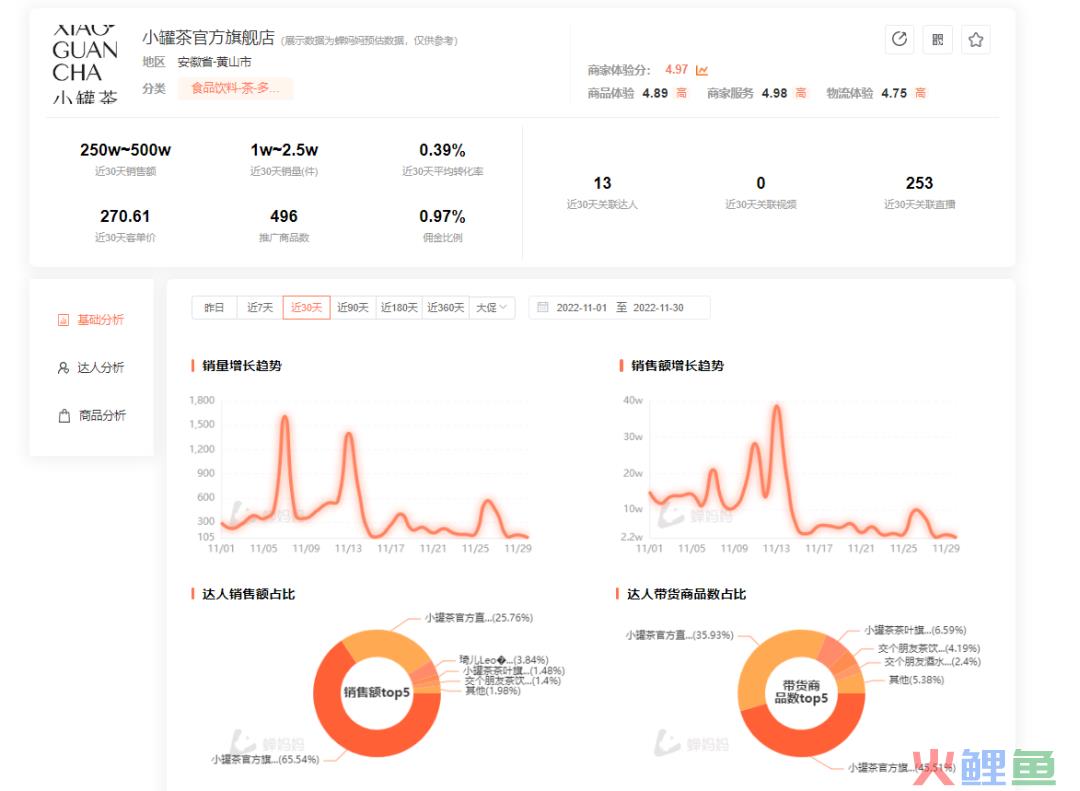Select the 近7天 time range tab

click(260, 307)
